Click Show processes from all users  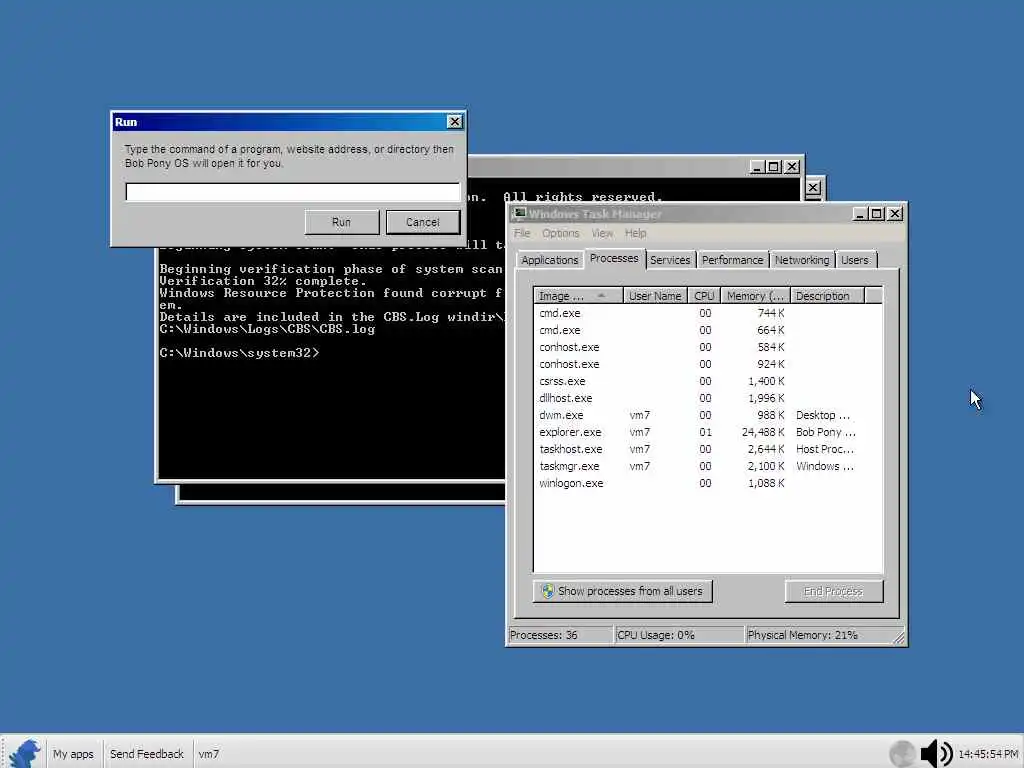click(x=622, y=591)
